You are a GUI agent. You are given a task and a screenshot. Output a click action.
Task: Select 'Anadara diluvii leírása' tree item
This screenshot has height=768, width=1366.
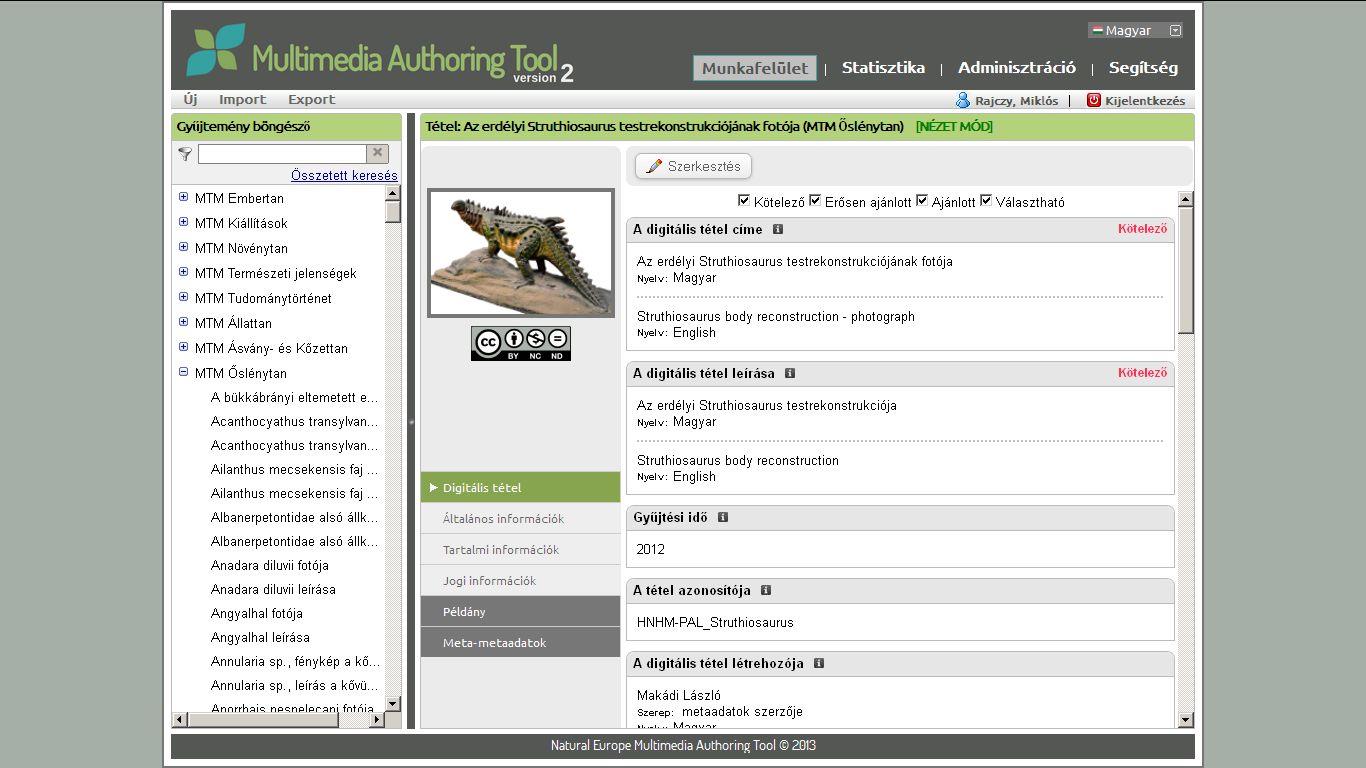[x=273, y=589]
